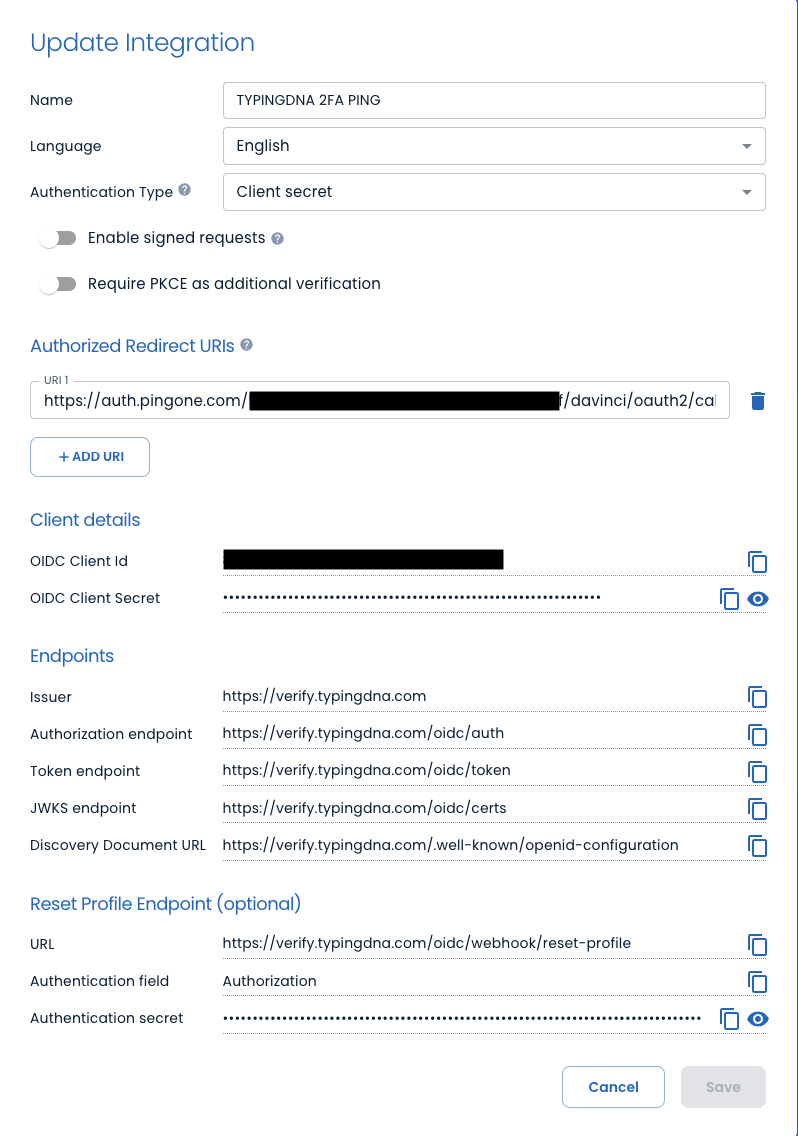
Task: Click the Name input field
Action: [494, 100]
